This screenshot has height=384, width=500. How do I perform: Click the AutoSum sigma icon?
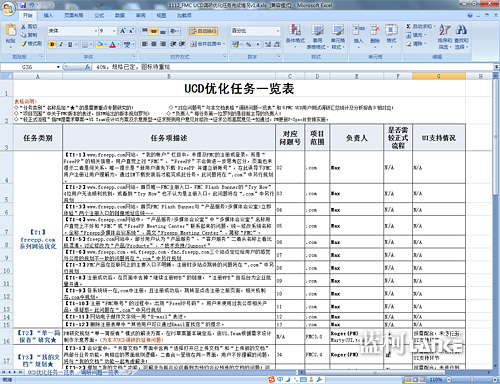(x=408, y=26)
